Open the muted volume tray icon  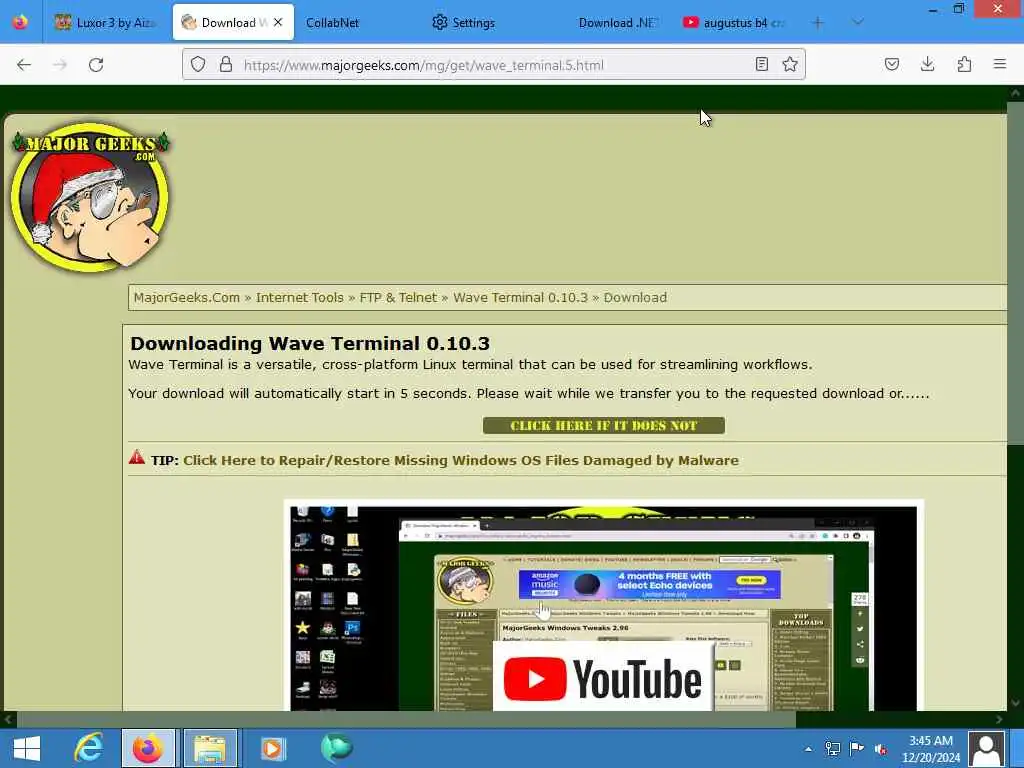881,748
